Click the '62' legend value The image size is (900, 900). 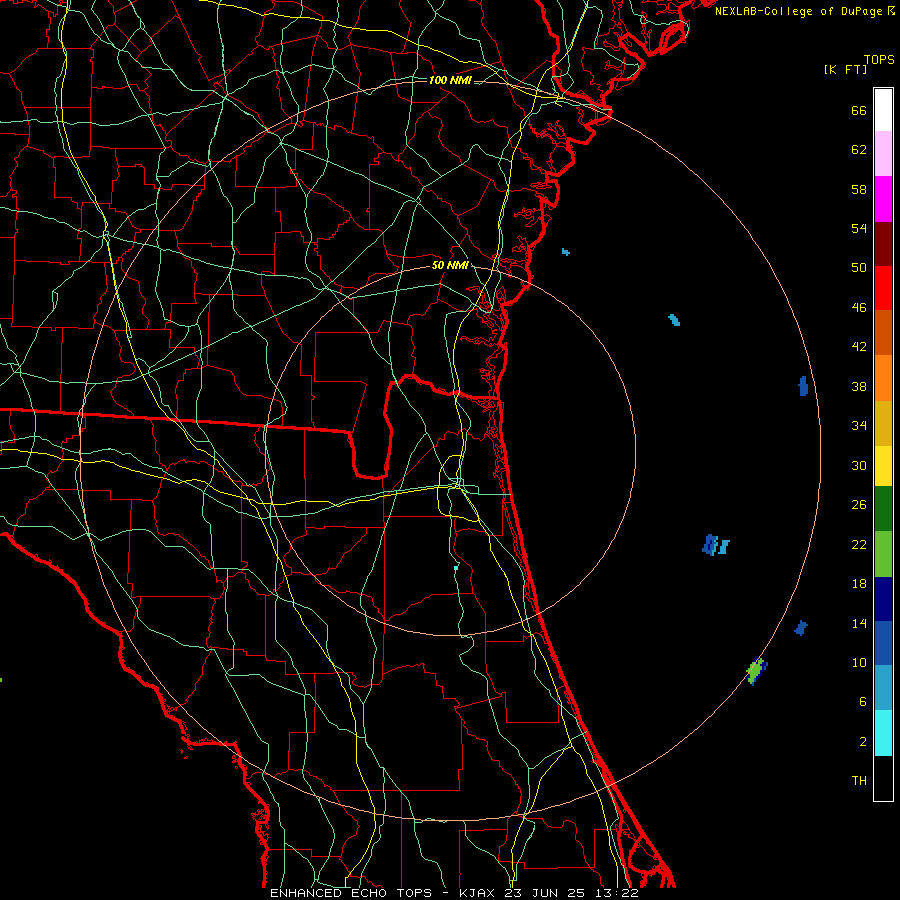(859, 150)
